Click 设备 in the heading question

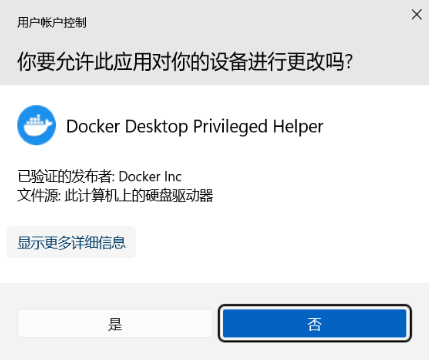[x=229, y=62]
